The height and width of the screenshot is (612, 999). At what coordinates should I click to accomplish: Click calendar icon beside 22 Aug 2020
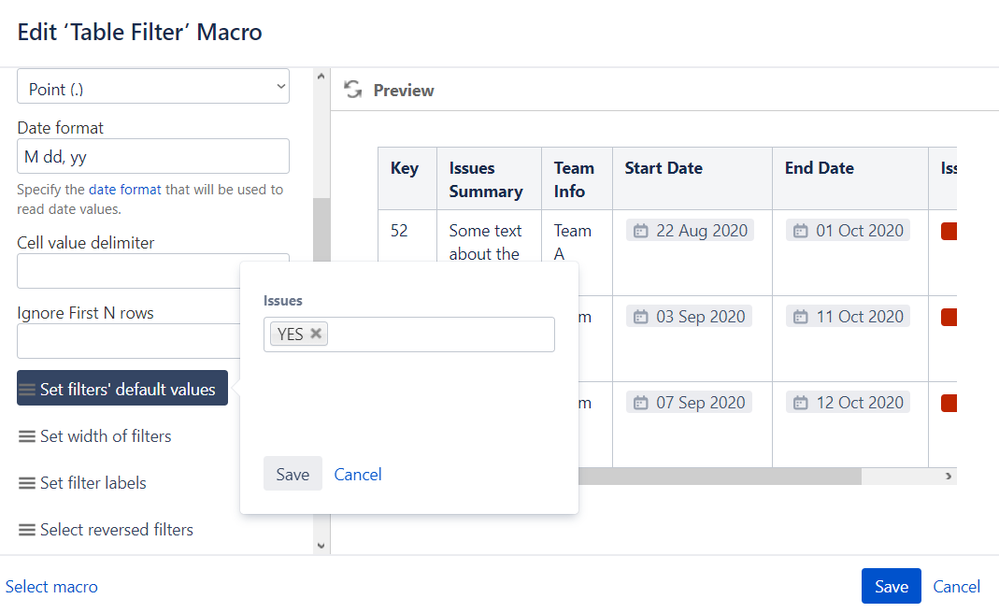point(640,231)
